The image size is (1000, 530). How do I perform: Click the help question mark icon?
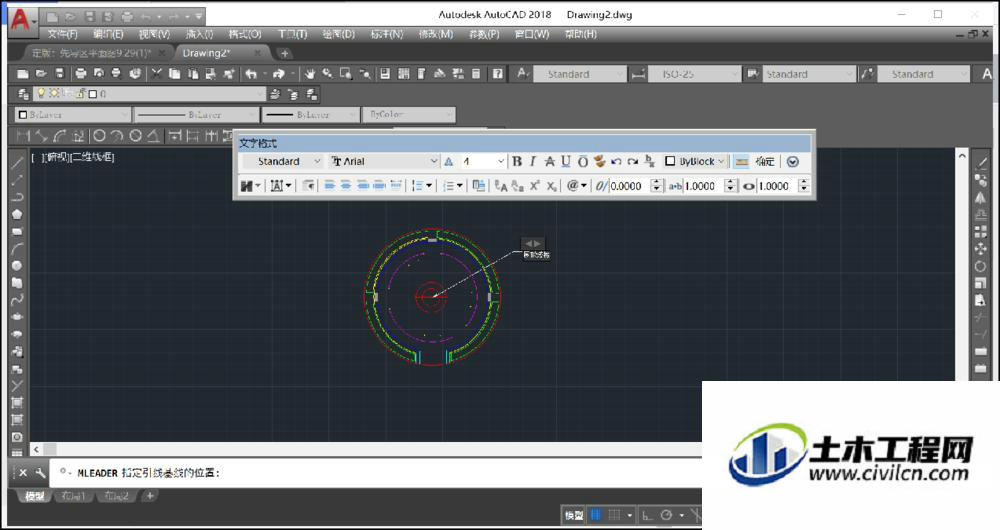(x=497, y=74)
